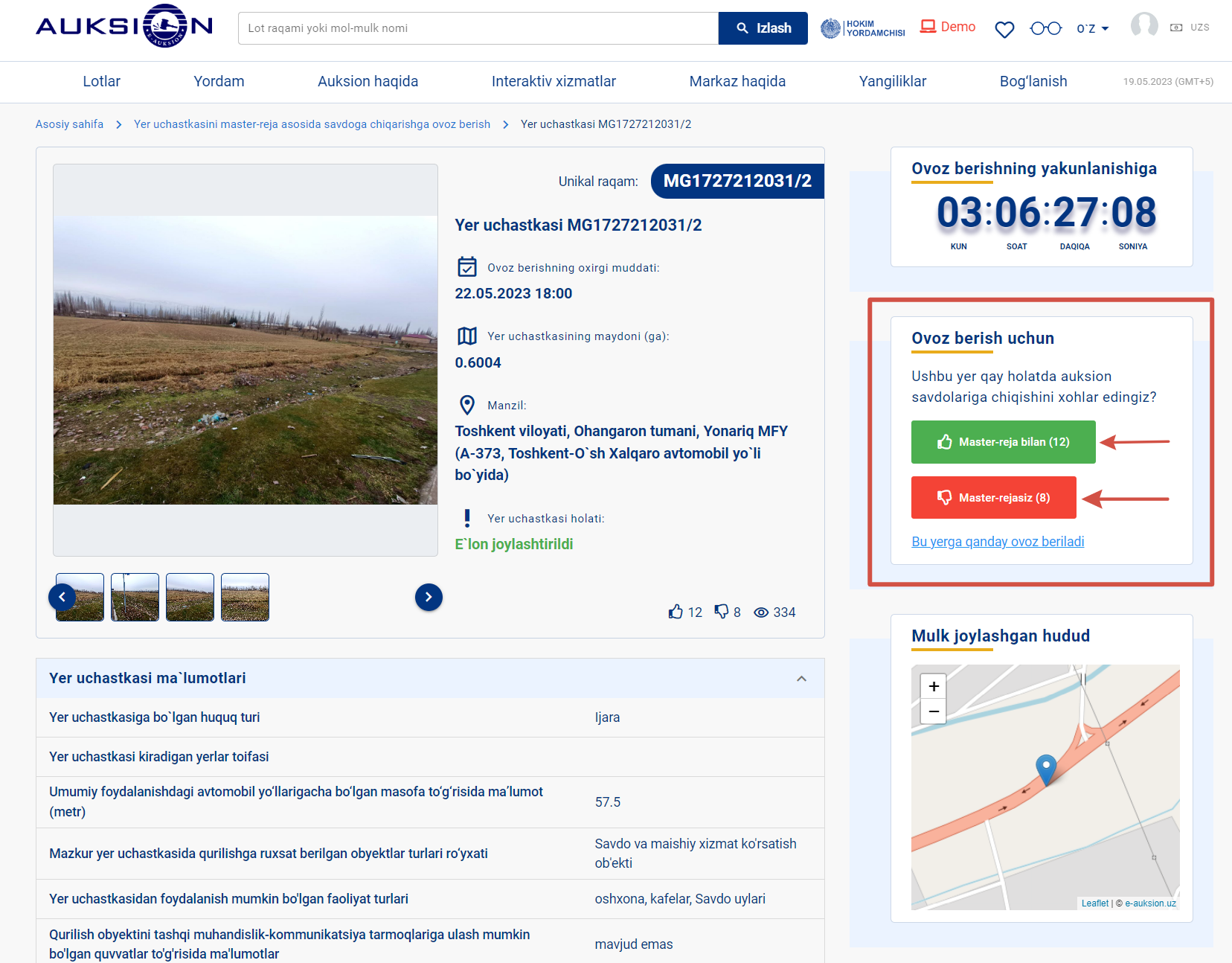1232x963 pixels.
Task: Open the Hokim Yordamchisi icon link
Action: (863, 28)
